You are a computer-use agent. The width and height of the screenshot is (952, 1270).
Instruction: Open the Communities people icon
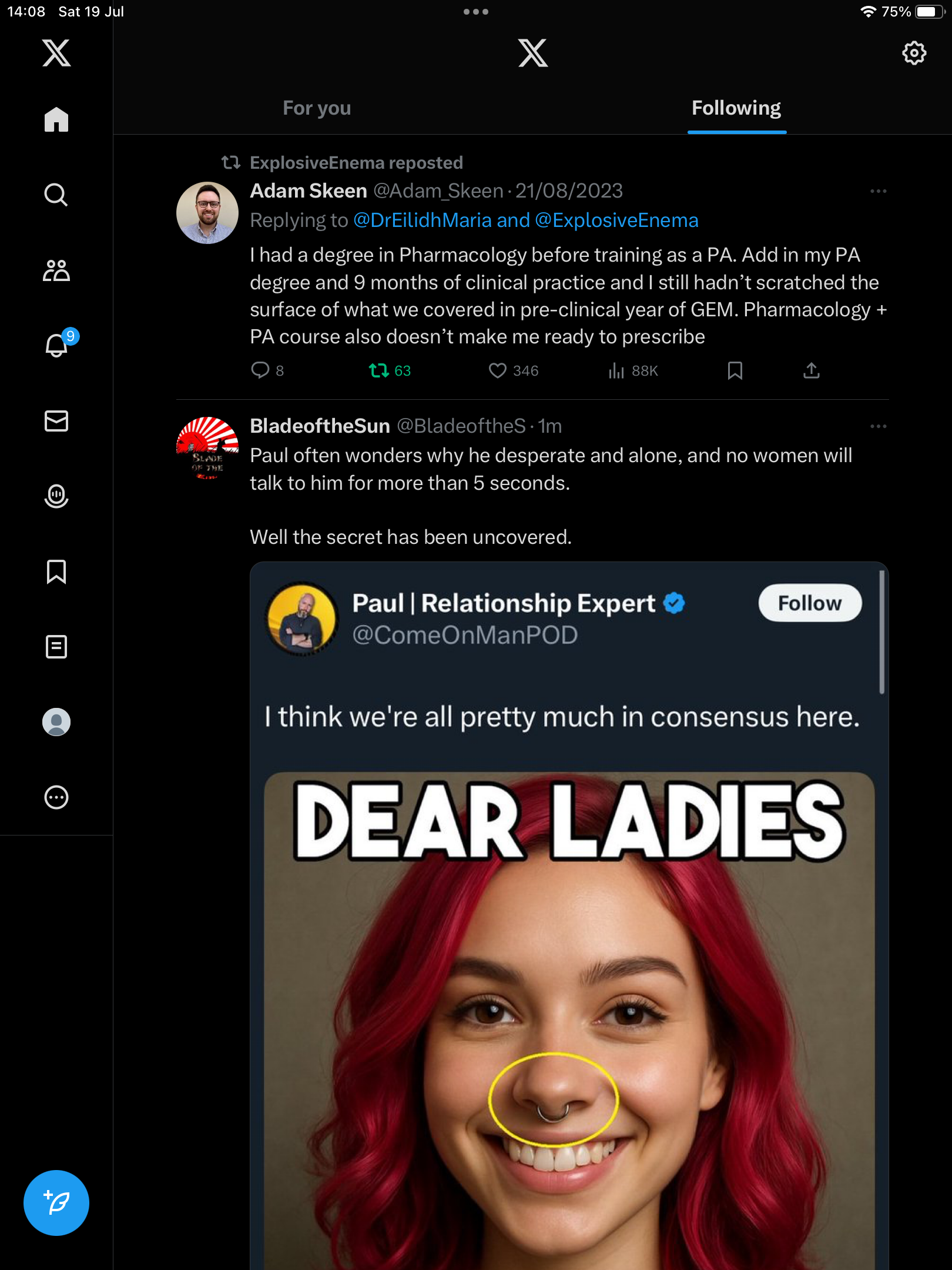56,270
